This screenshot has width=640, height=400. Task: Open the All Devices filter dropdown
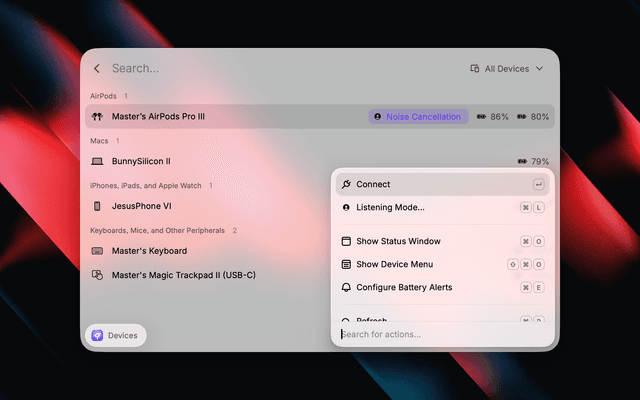click(507, 69)
